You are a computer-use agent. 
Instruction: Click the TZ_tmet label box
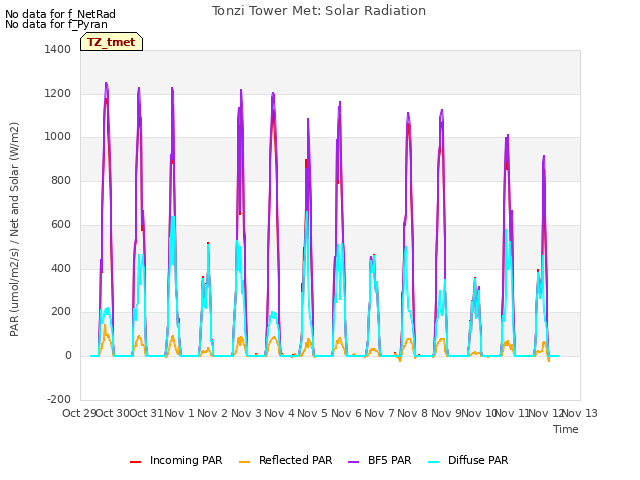(111, 42)
